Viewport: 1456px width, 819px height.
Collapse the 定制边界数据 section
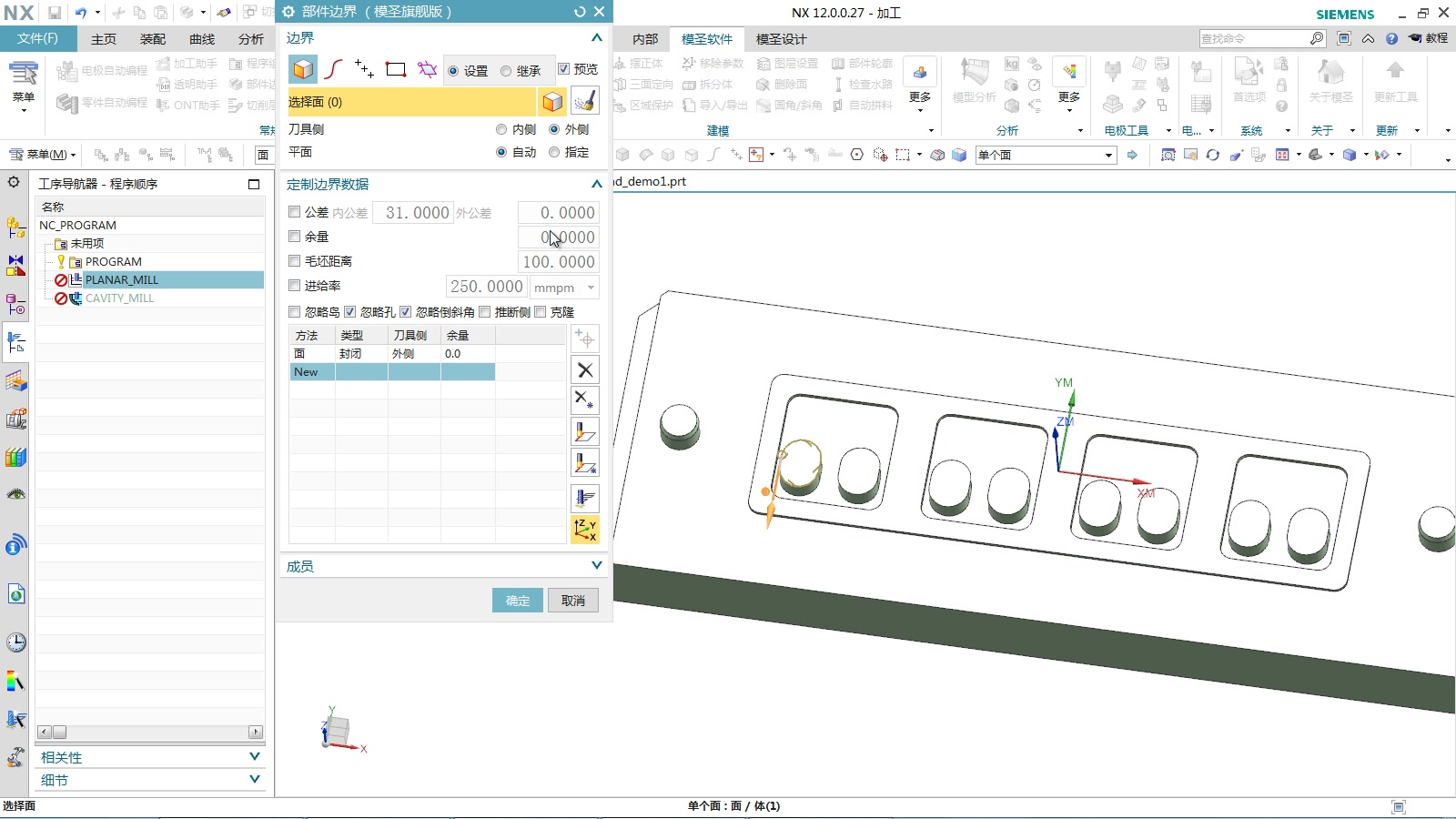coord(596,184)
